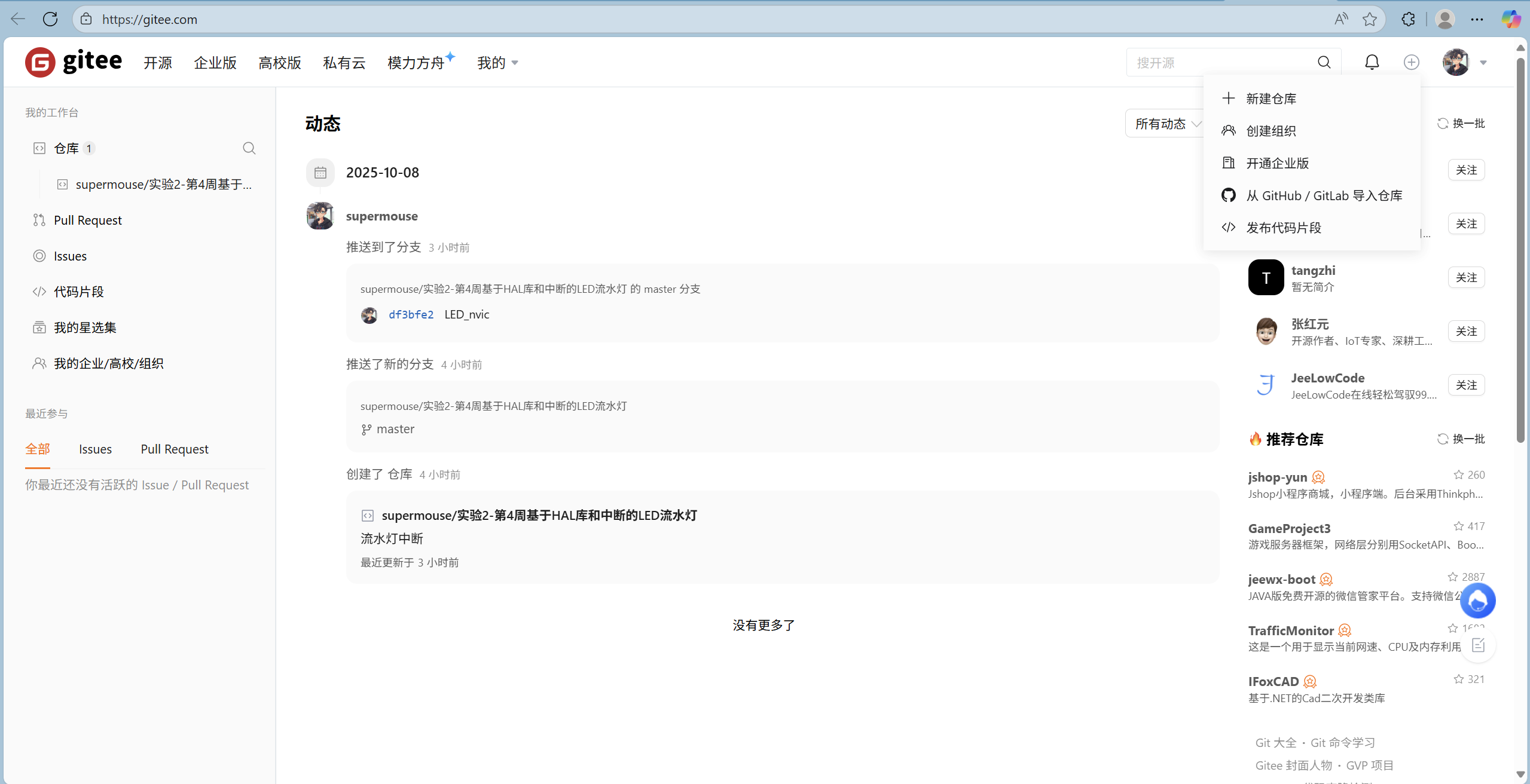
Task: Search repositories with sidebar magnifier icon
Action: pos(249,148)
